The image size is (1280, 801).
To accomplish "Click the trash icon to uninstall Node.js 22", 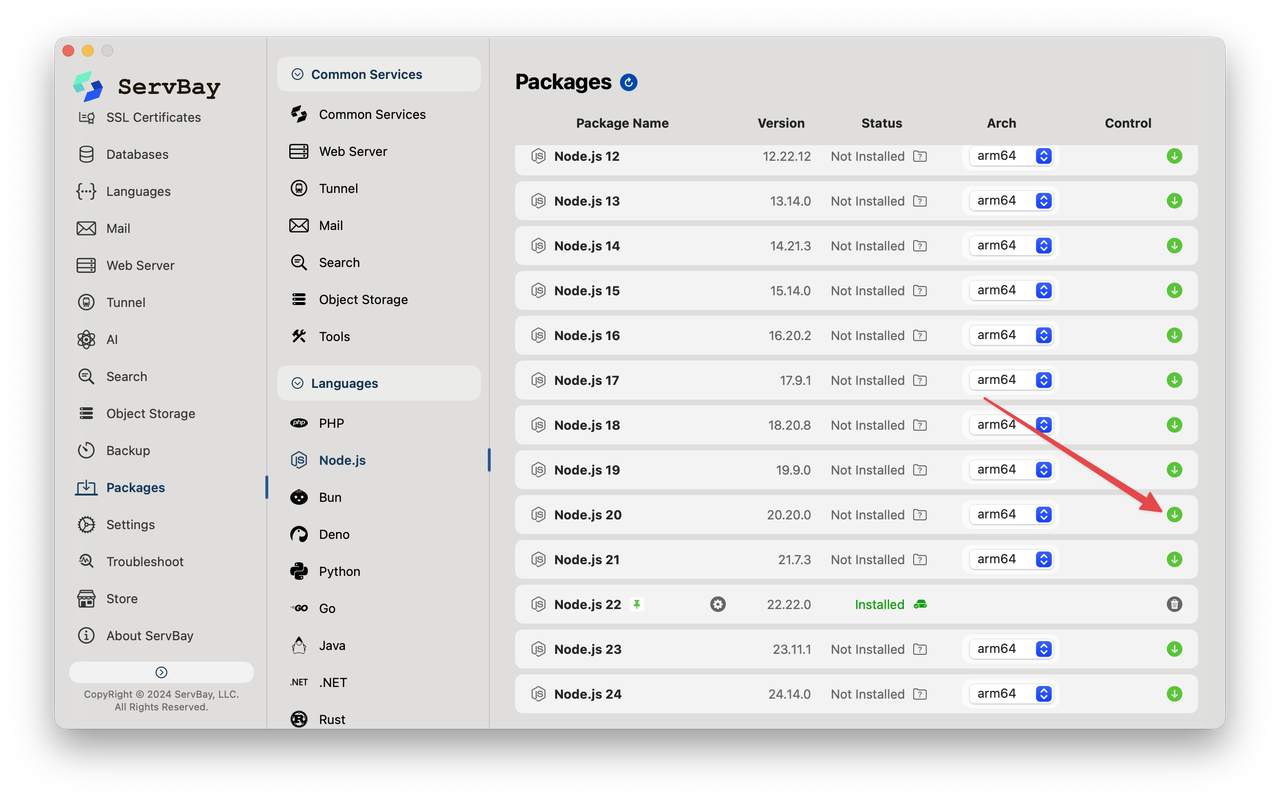I will [1174, 604].
